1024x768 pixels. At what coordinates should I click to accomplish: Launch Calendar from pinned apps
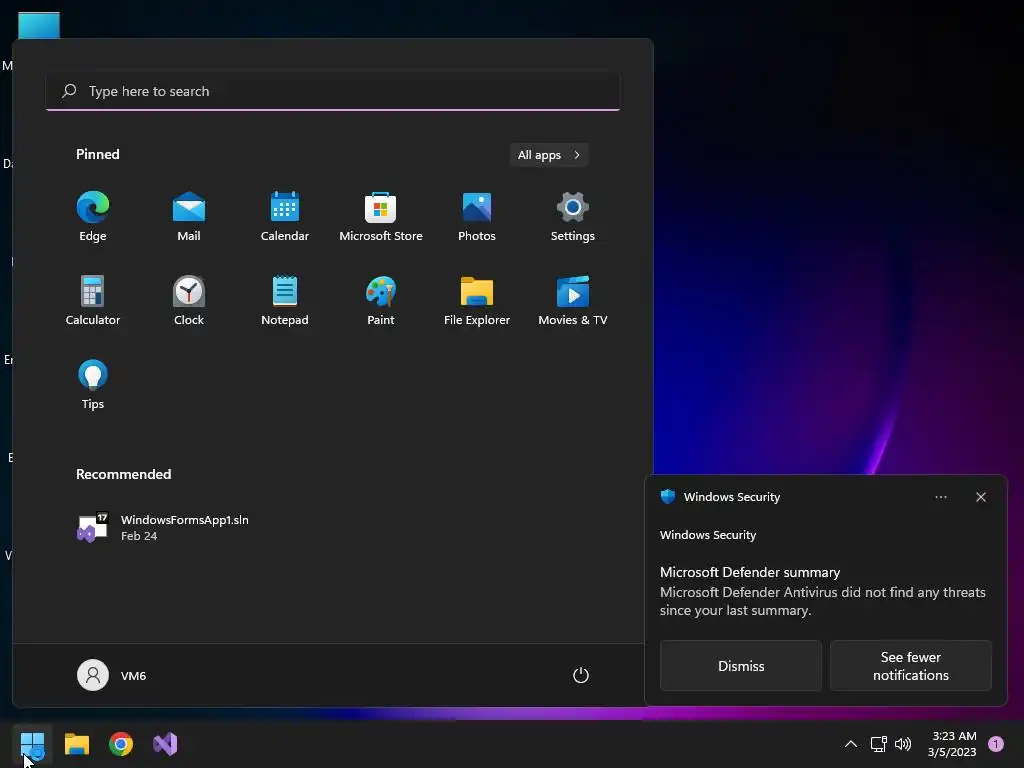285,217
